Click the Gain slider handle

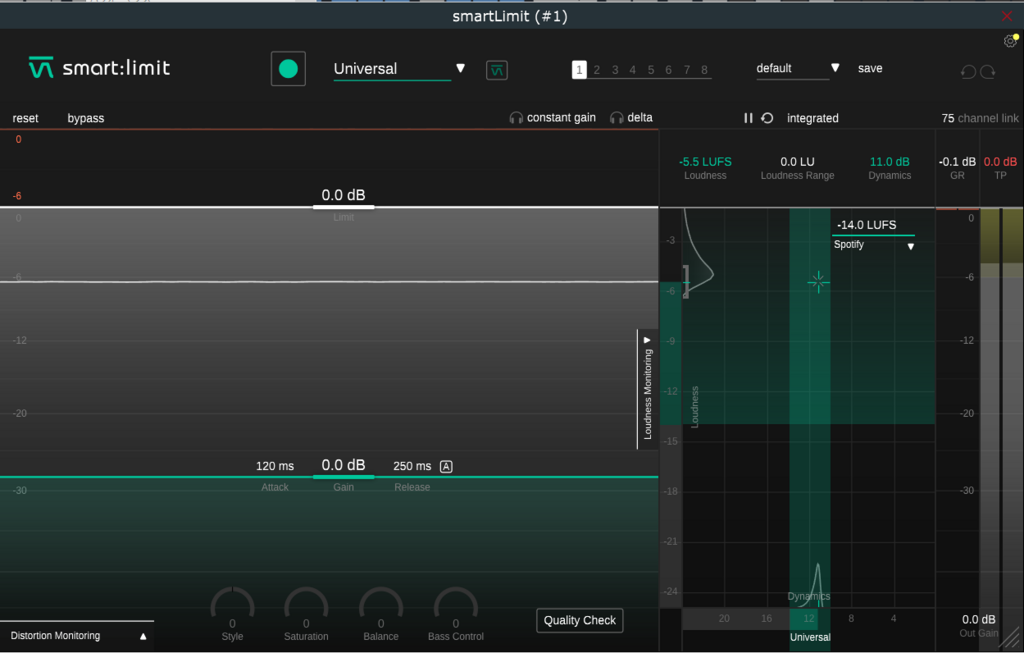[344, 477]
